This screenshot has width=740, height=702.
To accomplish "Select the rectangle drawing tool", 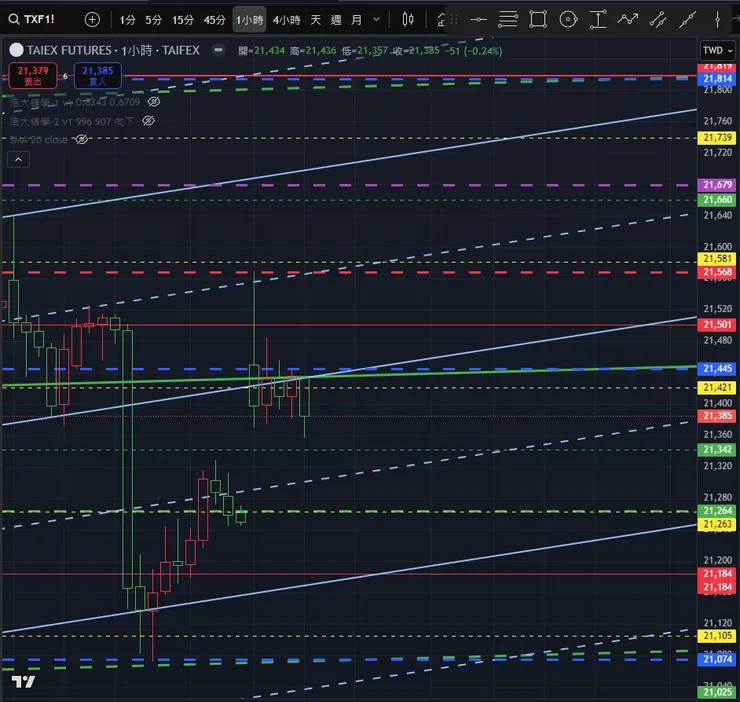I will 538,19.
